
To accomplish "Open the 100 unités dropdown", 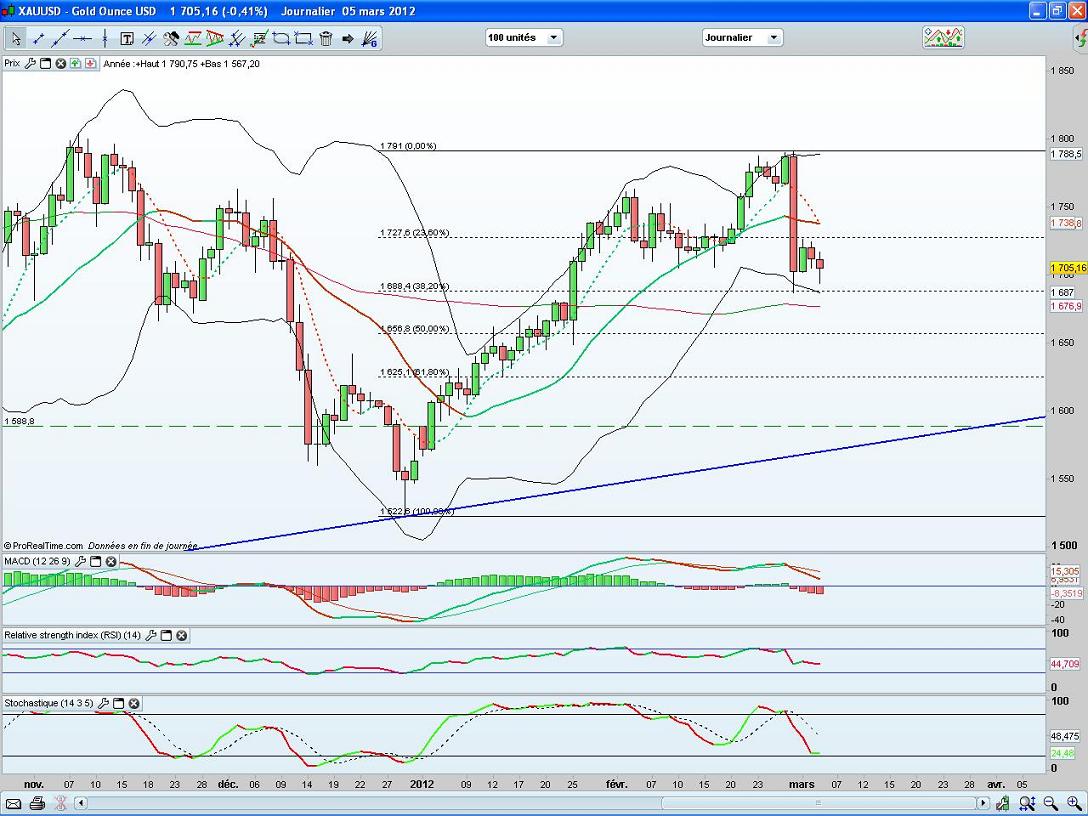I will (524, 37).
